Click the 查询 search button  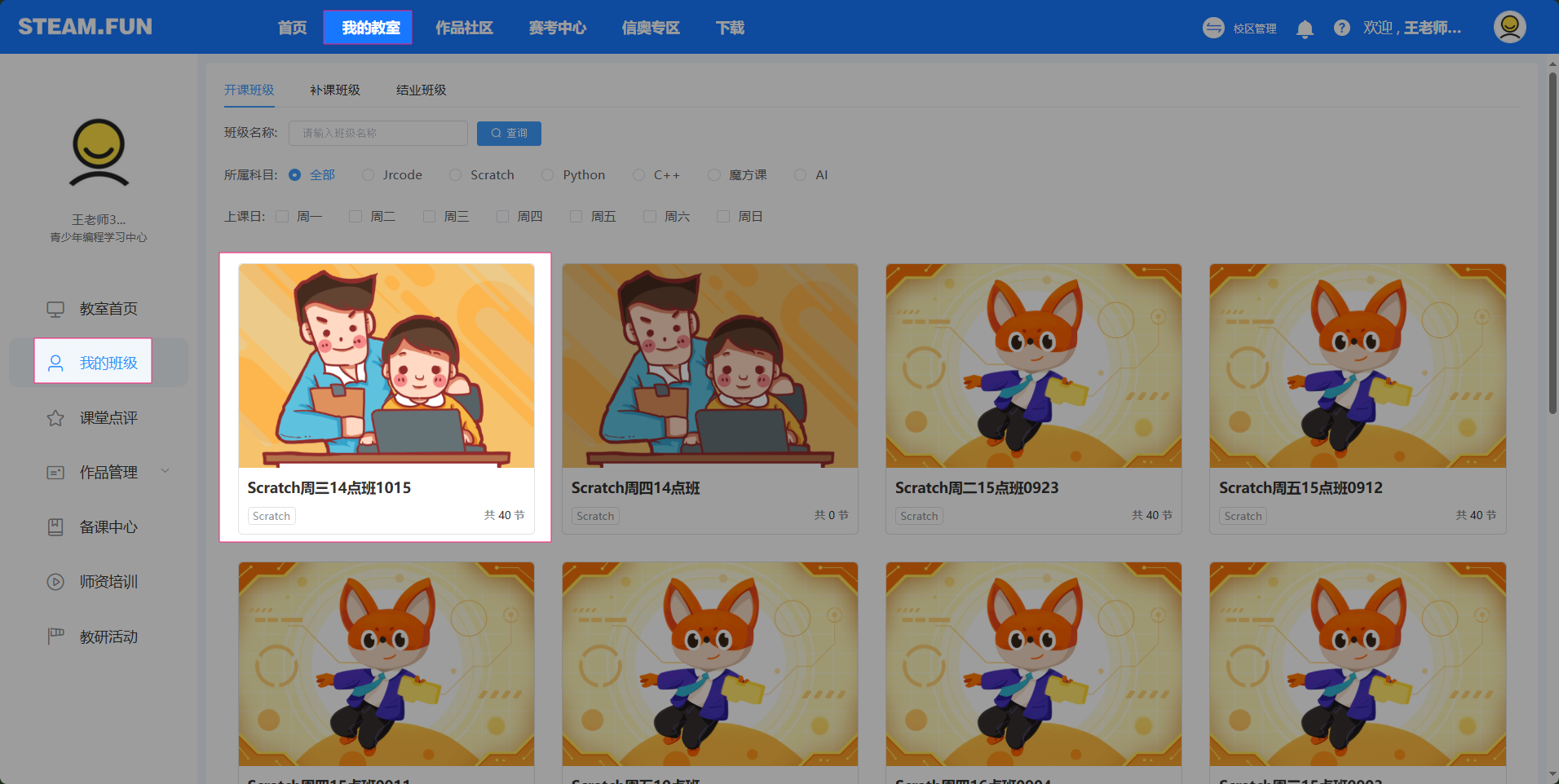pos(509,133)
